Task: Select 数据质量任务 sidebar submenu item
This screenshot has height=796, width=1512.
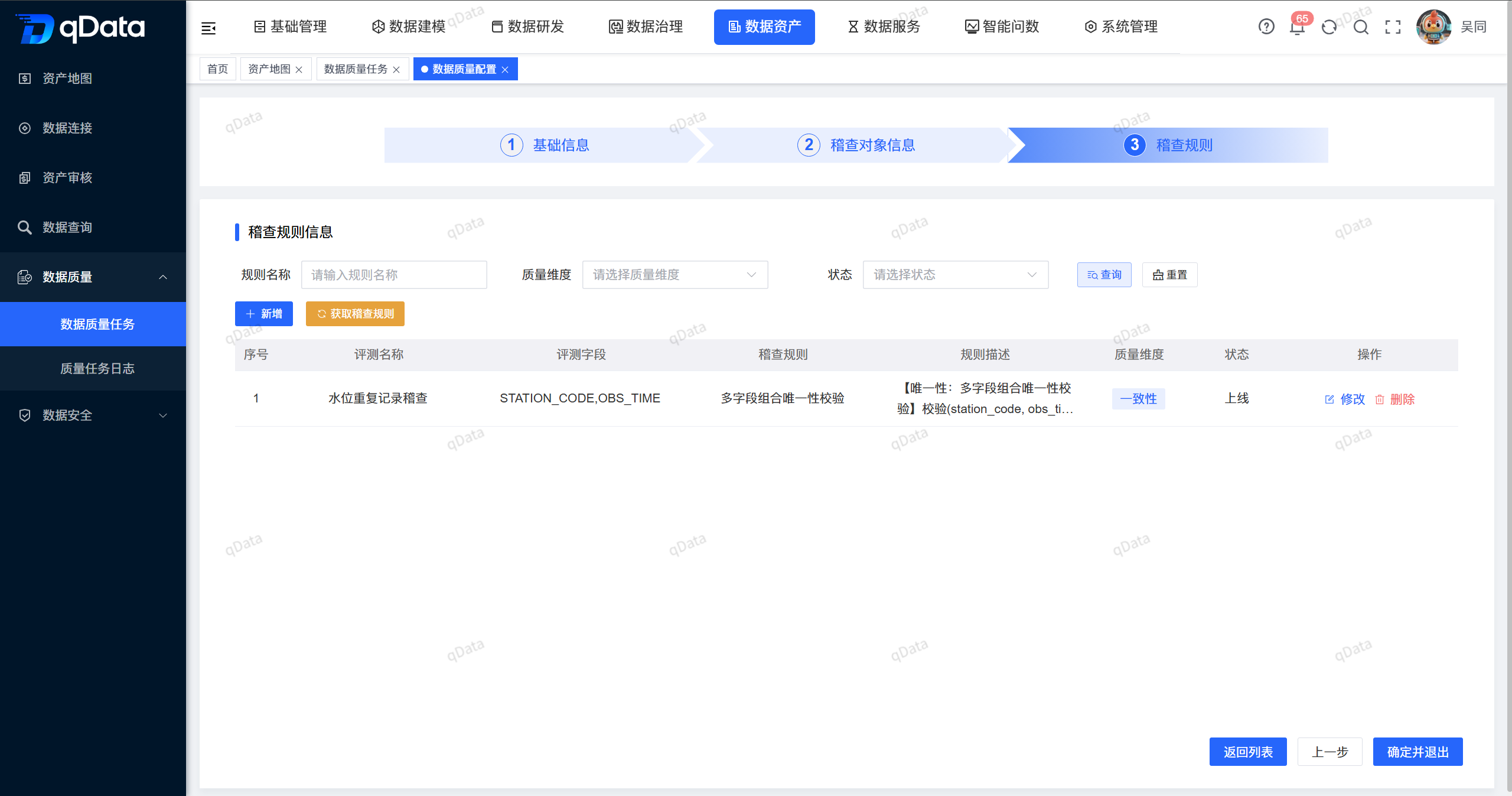Action: [93, 324]
